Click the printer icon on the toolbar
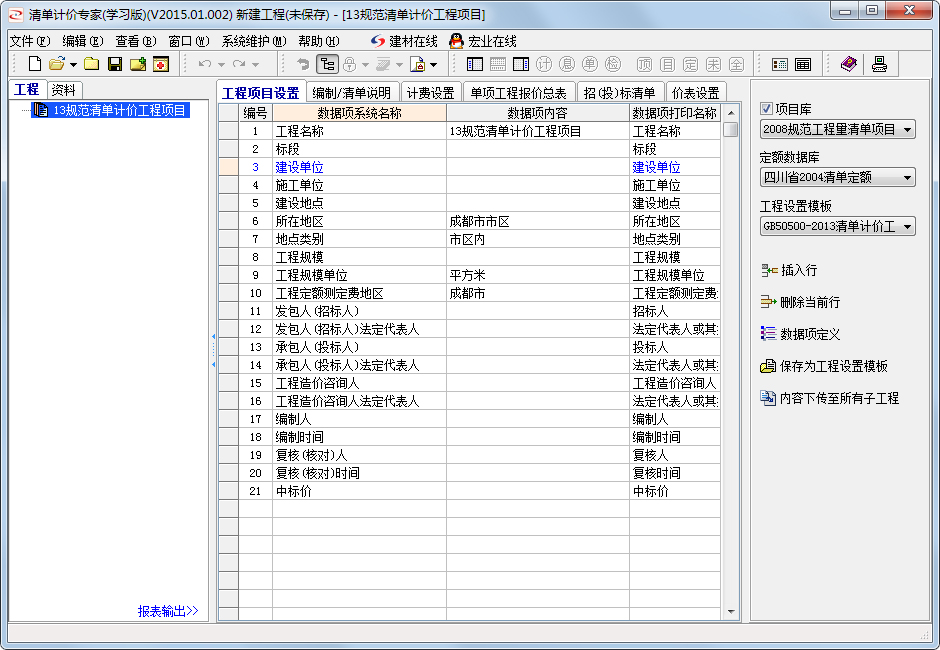This screenshot has height=650, width=940. (x=880, y=63)
